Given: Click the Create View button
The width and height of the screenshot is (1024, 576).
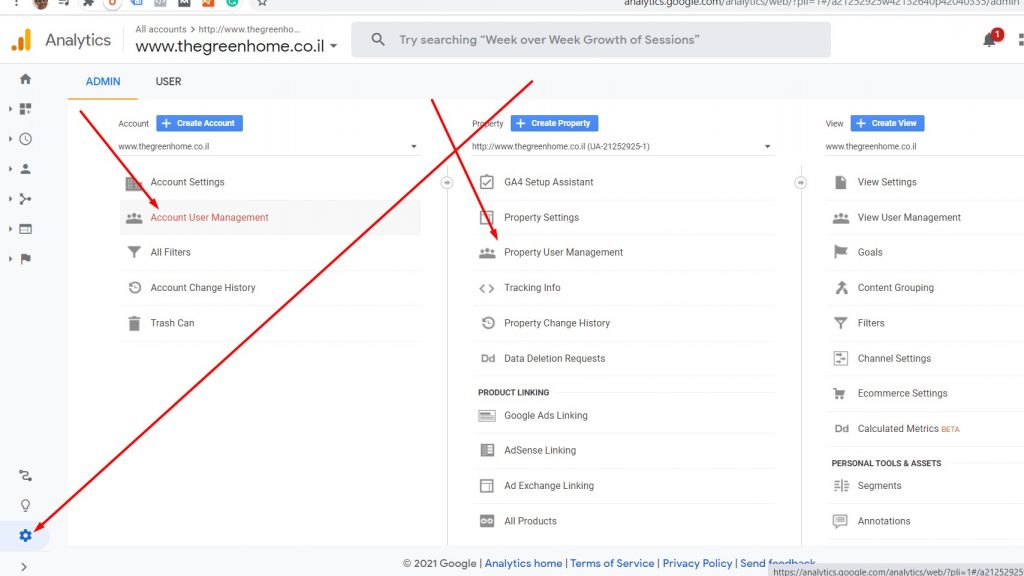Looking at the screenshot, I should point(888,123).
